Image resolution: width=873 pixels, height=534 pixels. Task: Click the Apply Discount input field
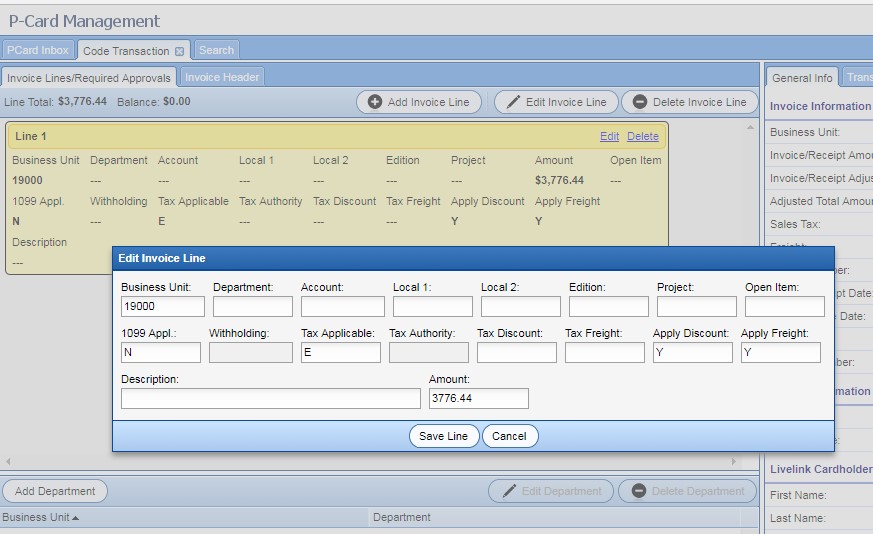(x=693, y=352)
